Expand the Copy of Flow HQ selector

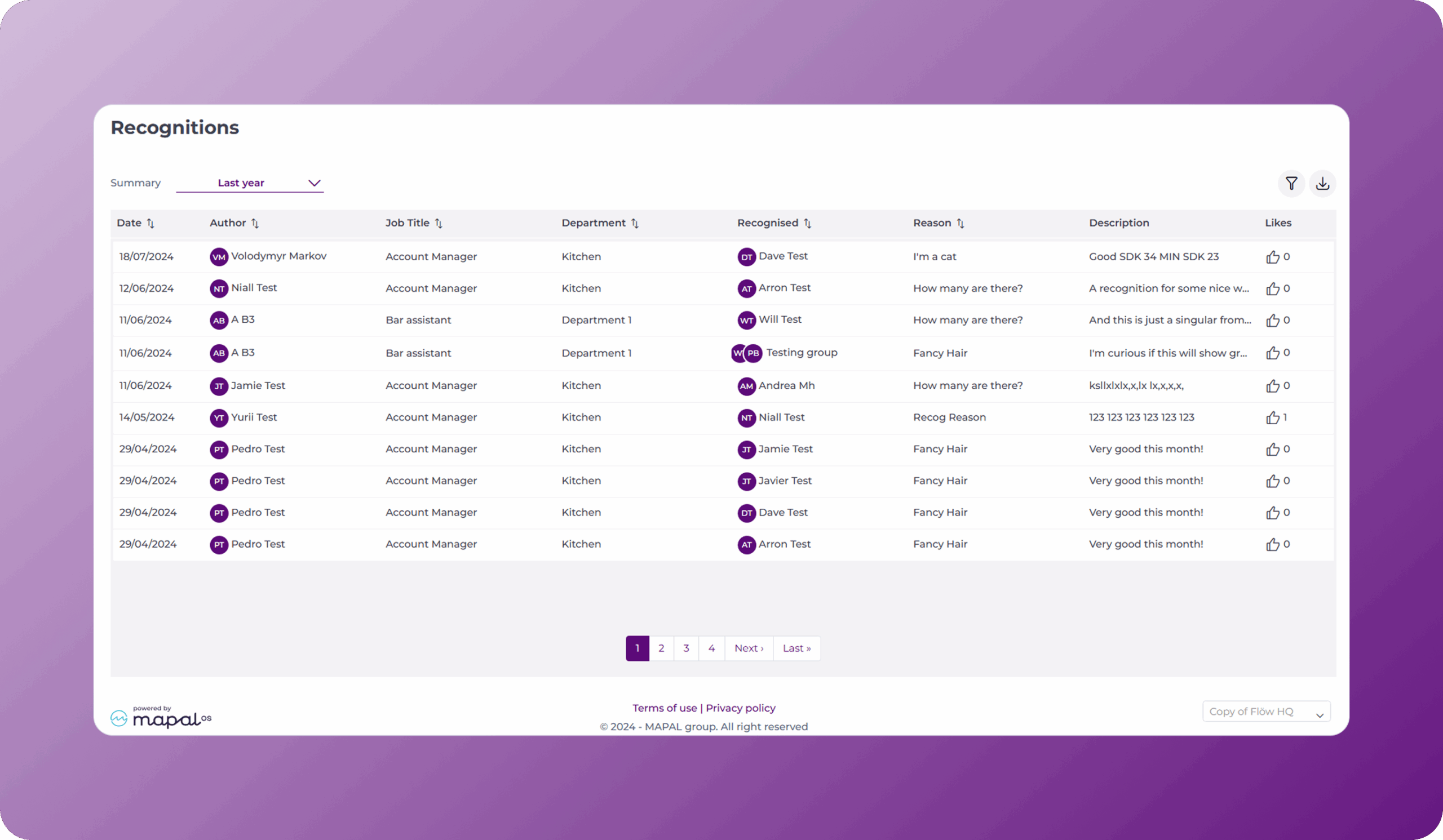[1266, 711]
